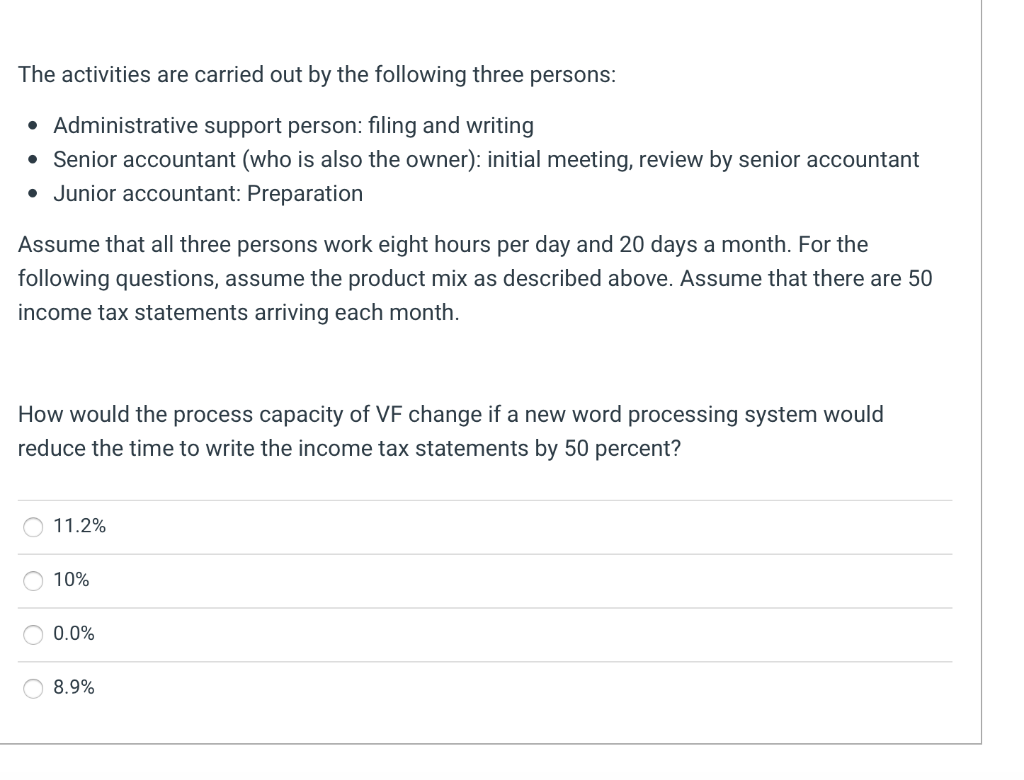Image resolution: width=1024 pixels, height=780 pixels.
Task: Click the question text about VF process capacity
Action: click(450, 431)
